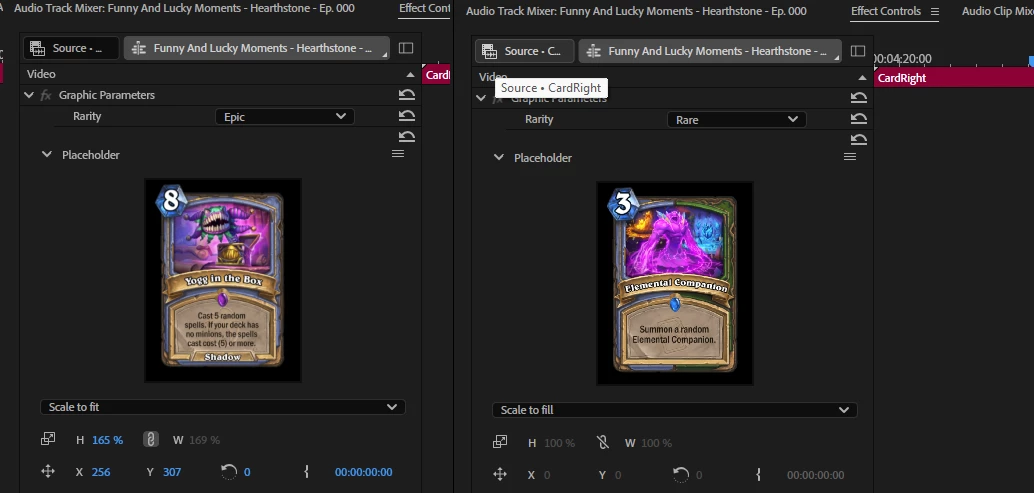Select the Audio Track Mixer tab in the left panel
Viewport: 1034px width, 493px height.
pyautogui.click(x=184, y=9)
